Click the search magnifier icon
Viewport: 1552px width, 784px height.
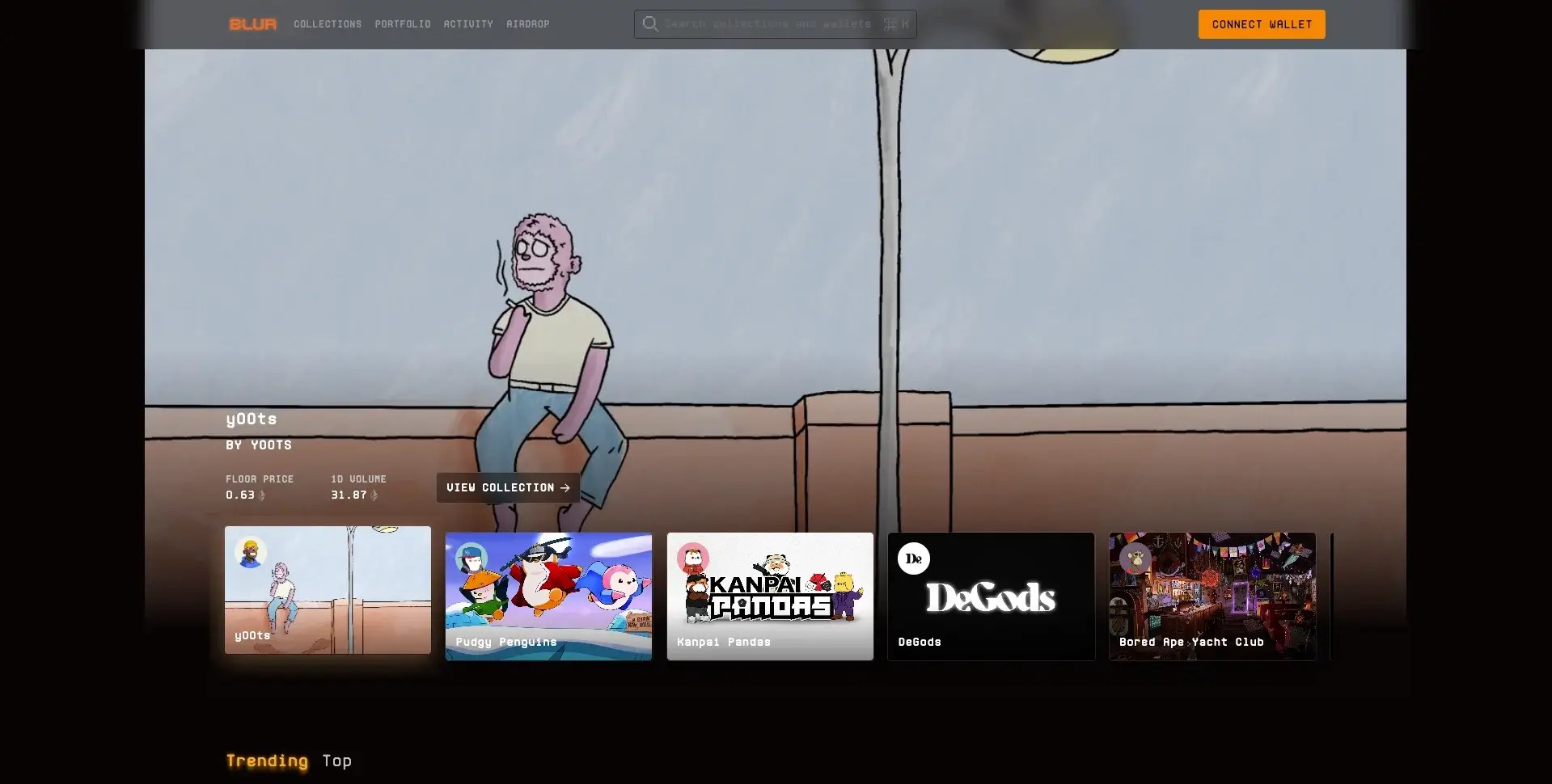point(650,24)
